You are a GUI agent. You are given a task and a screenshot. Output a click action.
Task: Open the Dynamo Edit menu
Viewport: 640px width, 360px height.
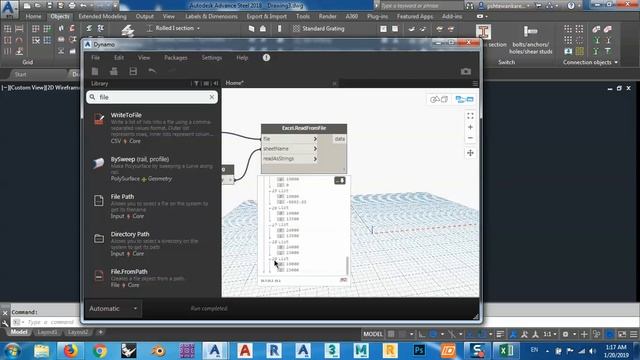(119, 58)
